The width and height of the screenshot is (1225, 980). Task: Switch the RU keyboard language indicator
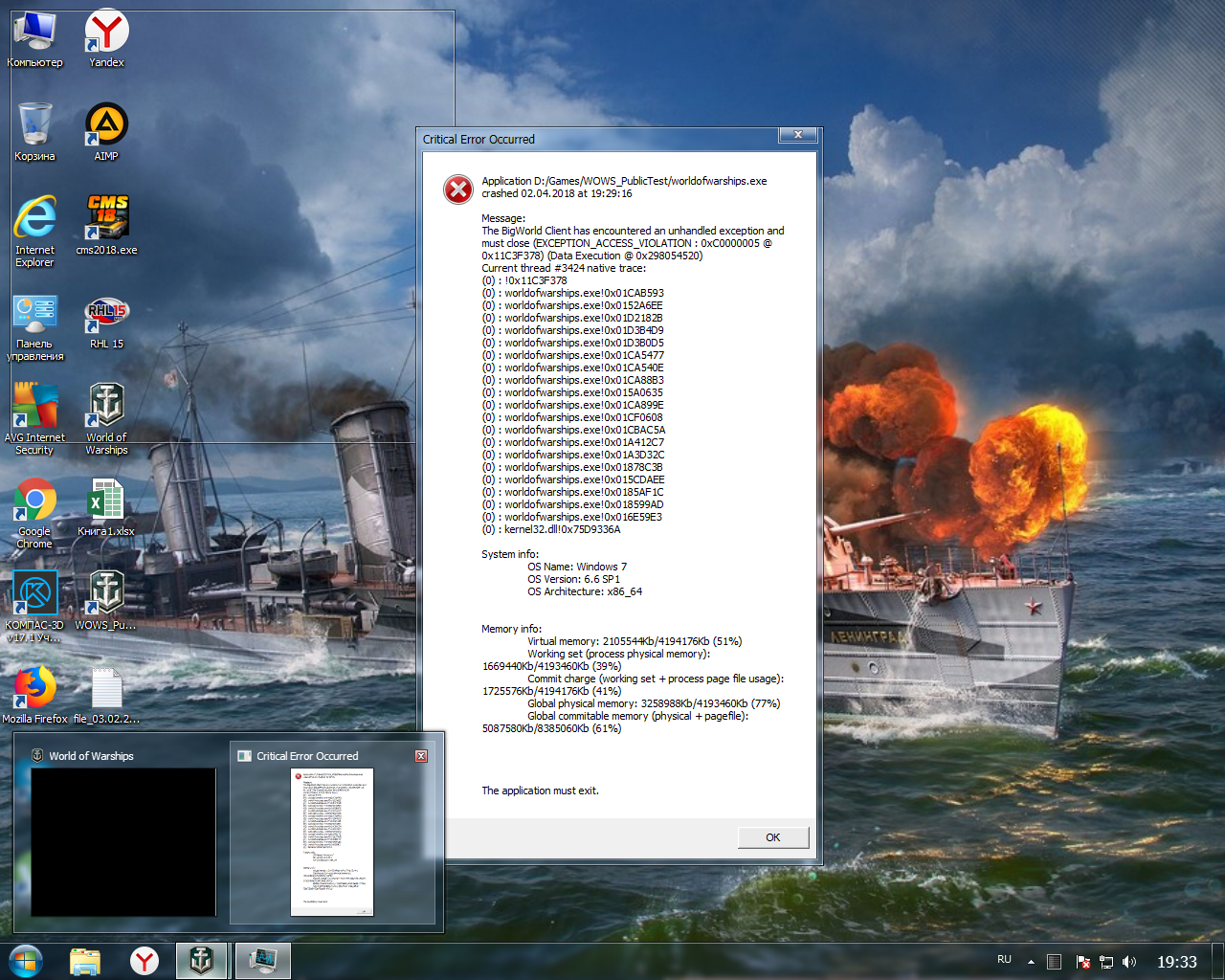(1004, 960)
